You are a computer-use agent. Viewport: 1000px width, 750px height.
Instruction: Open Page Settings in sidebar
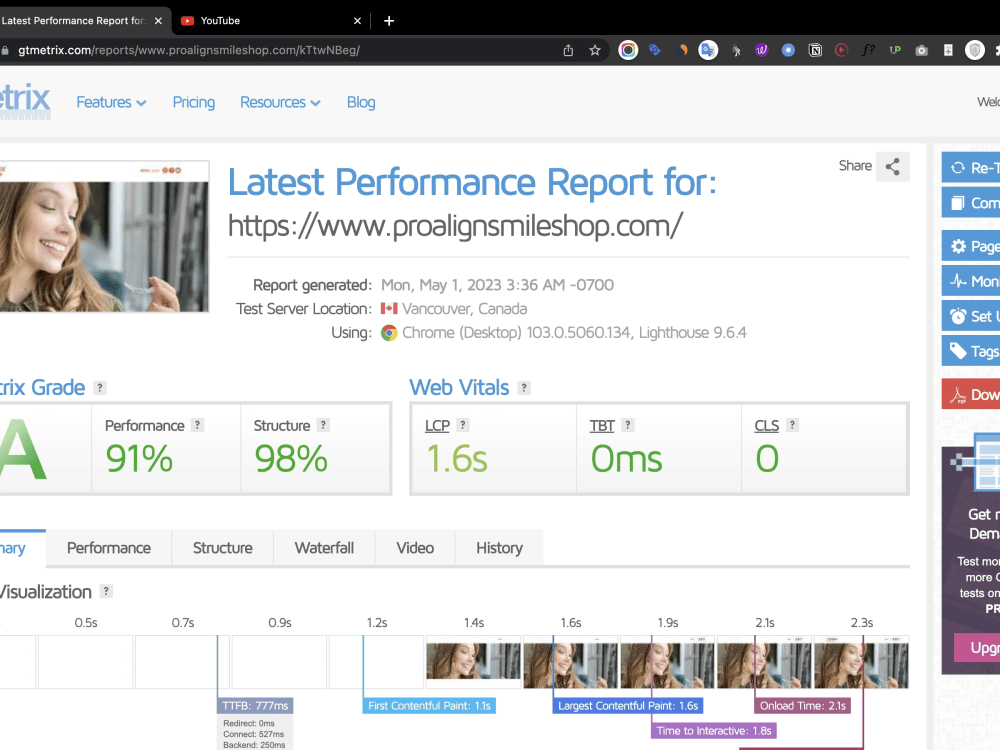click(x=971, y=246)
